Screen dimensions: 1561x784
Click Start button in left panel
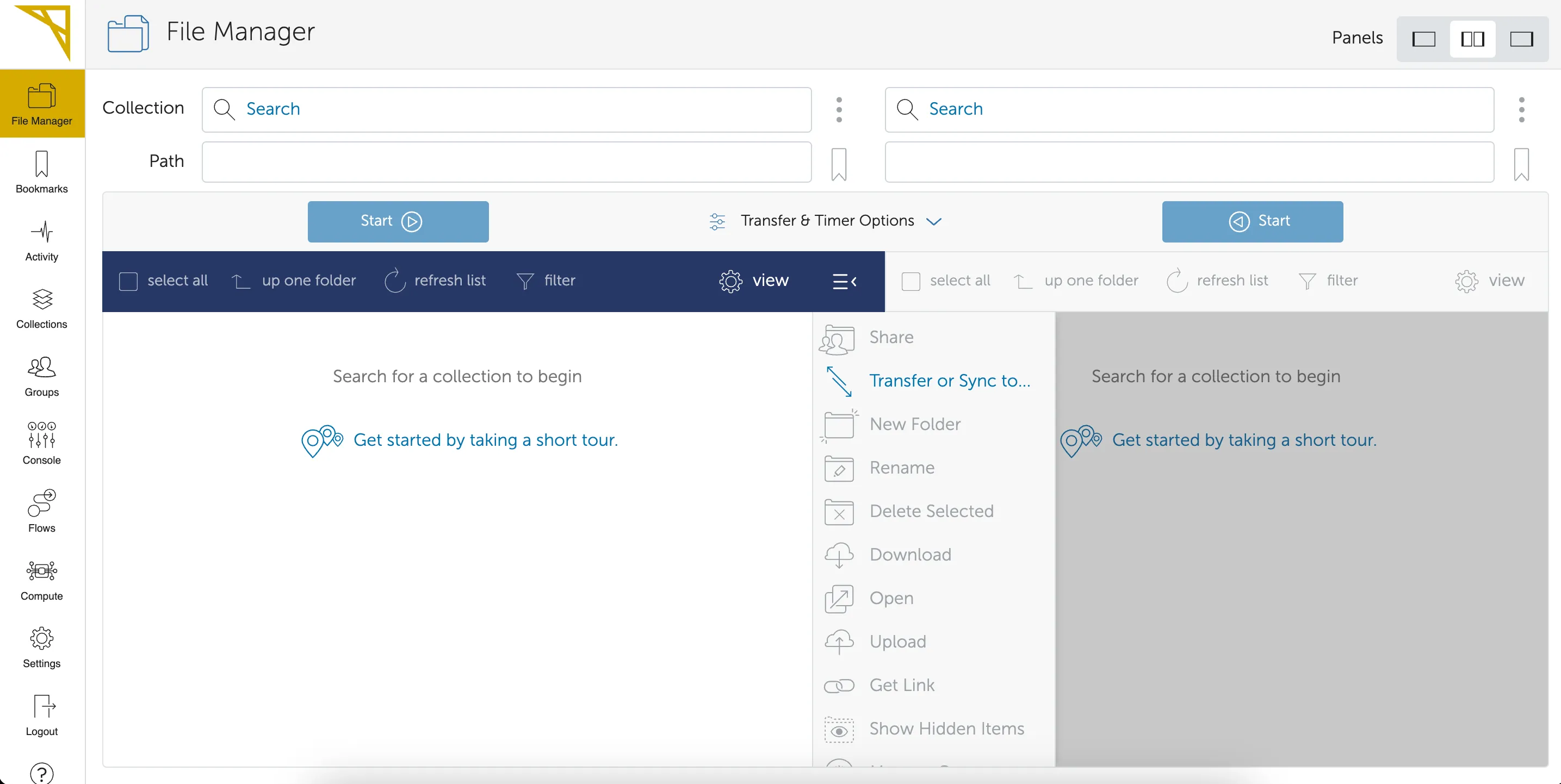(398, 221)
